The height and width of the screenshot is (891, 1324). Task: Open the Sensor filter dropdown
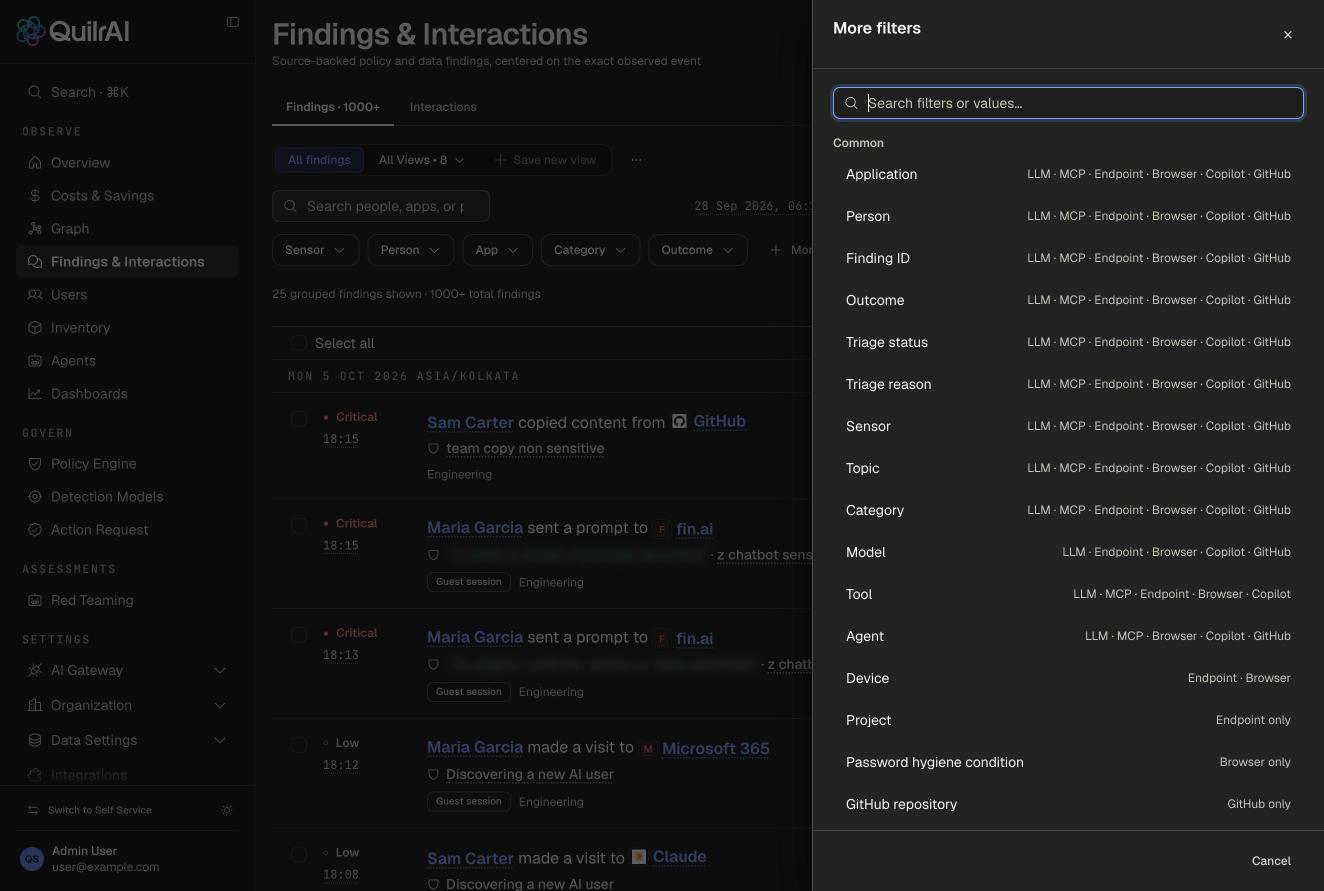click(x=315, y=250)
